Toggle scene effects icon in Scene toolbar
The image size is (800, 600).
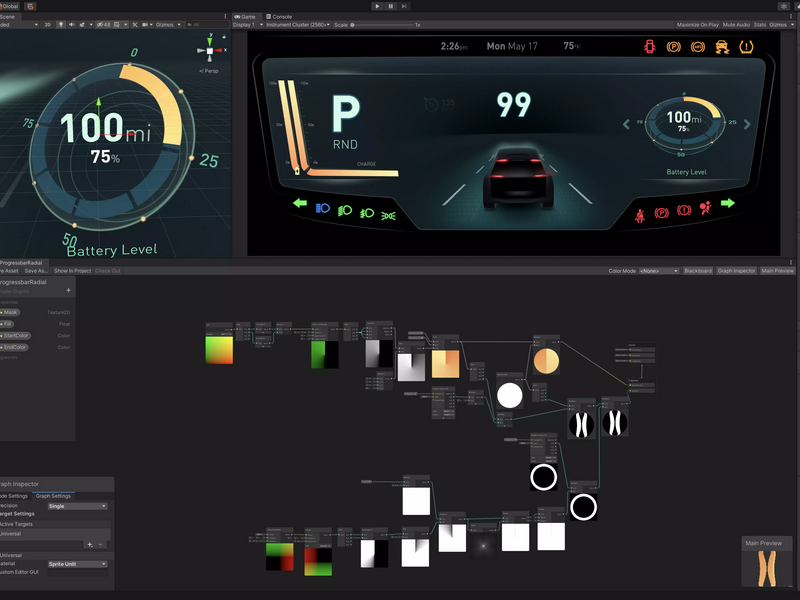[82, 24]
